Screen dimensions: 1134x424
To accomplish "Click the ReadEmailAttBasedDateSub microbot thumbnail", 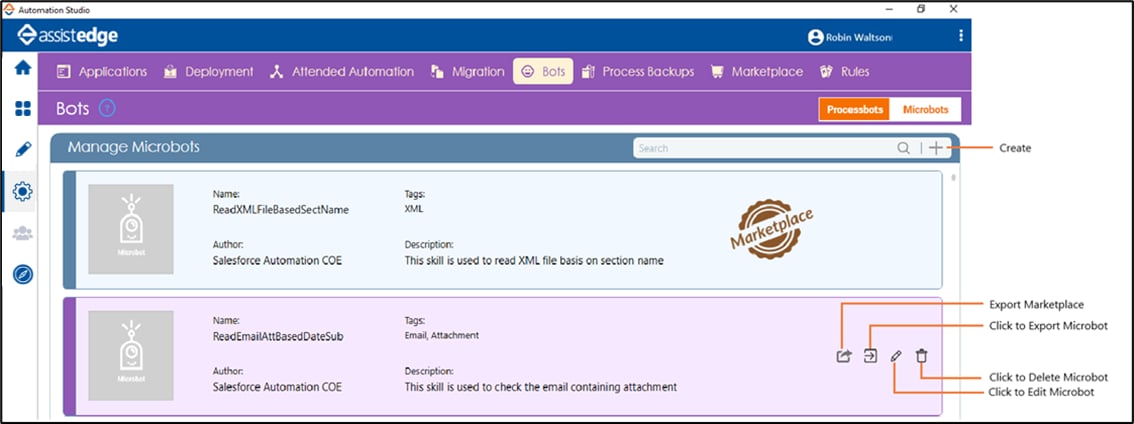I will coord(131,355).
